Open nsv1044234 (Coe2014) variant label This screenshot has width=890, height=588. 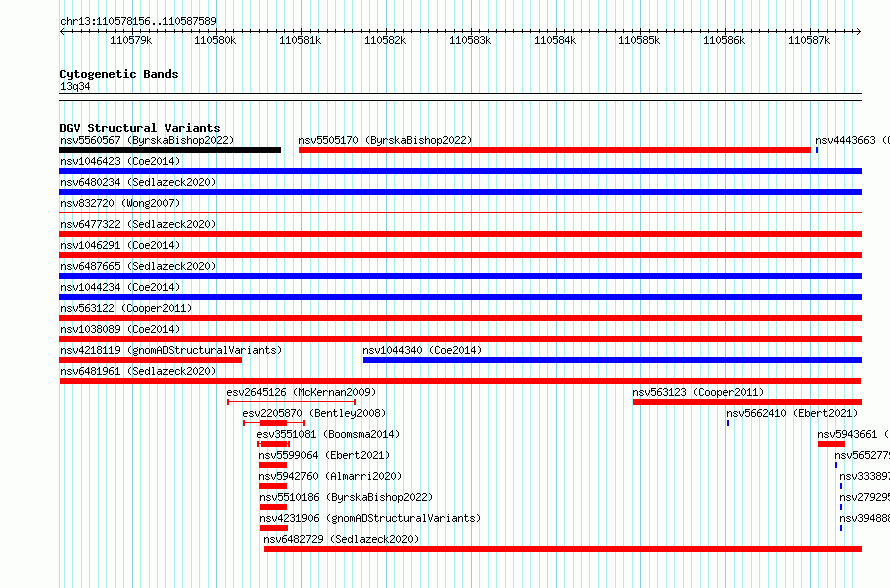(120, 287)
